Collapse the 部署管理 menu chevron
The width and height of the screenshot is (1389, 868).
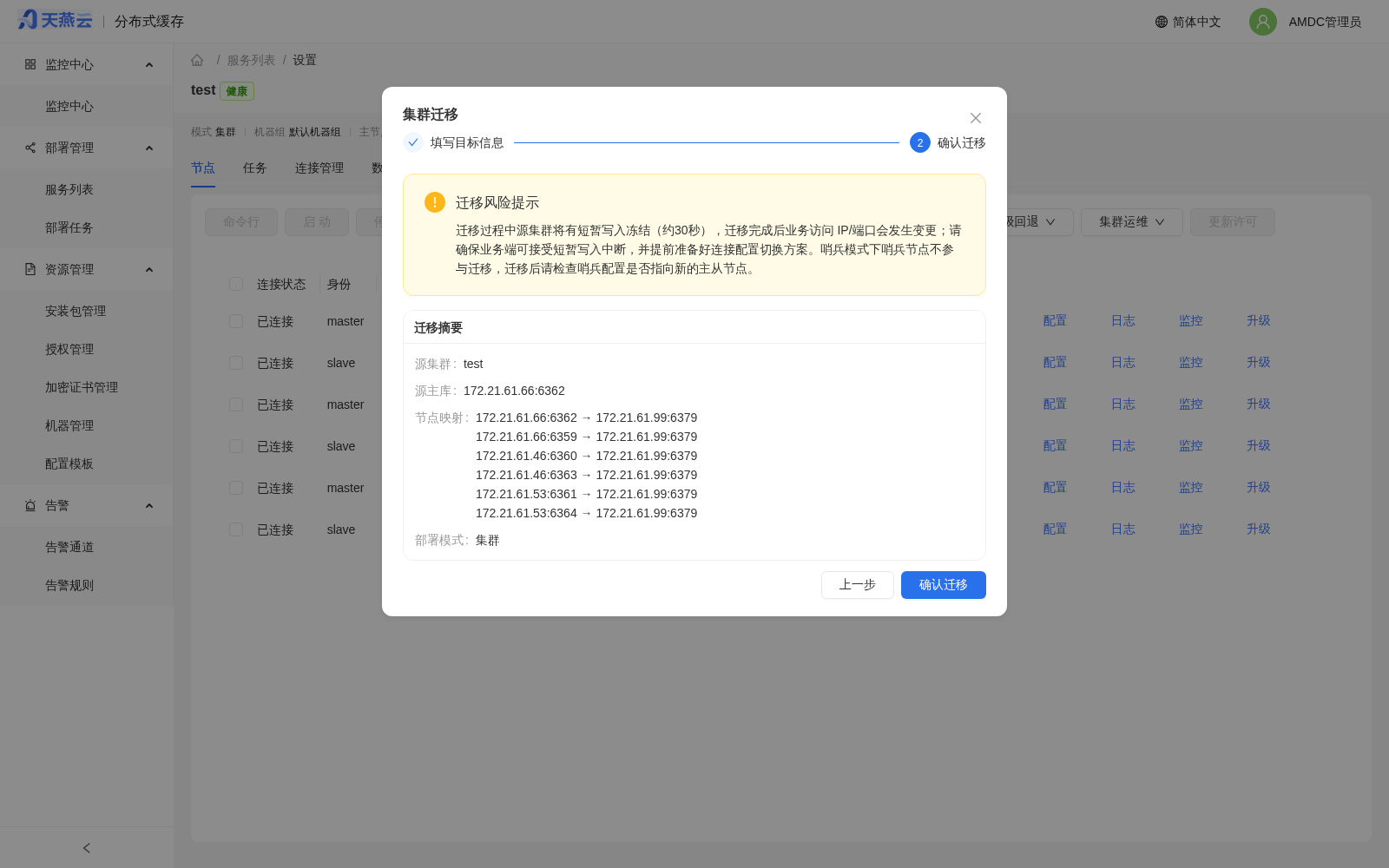coord(149,148)
